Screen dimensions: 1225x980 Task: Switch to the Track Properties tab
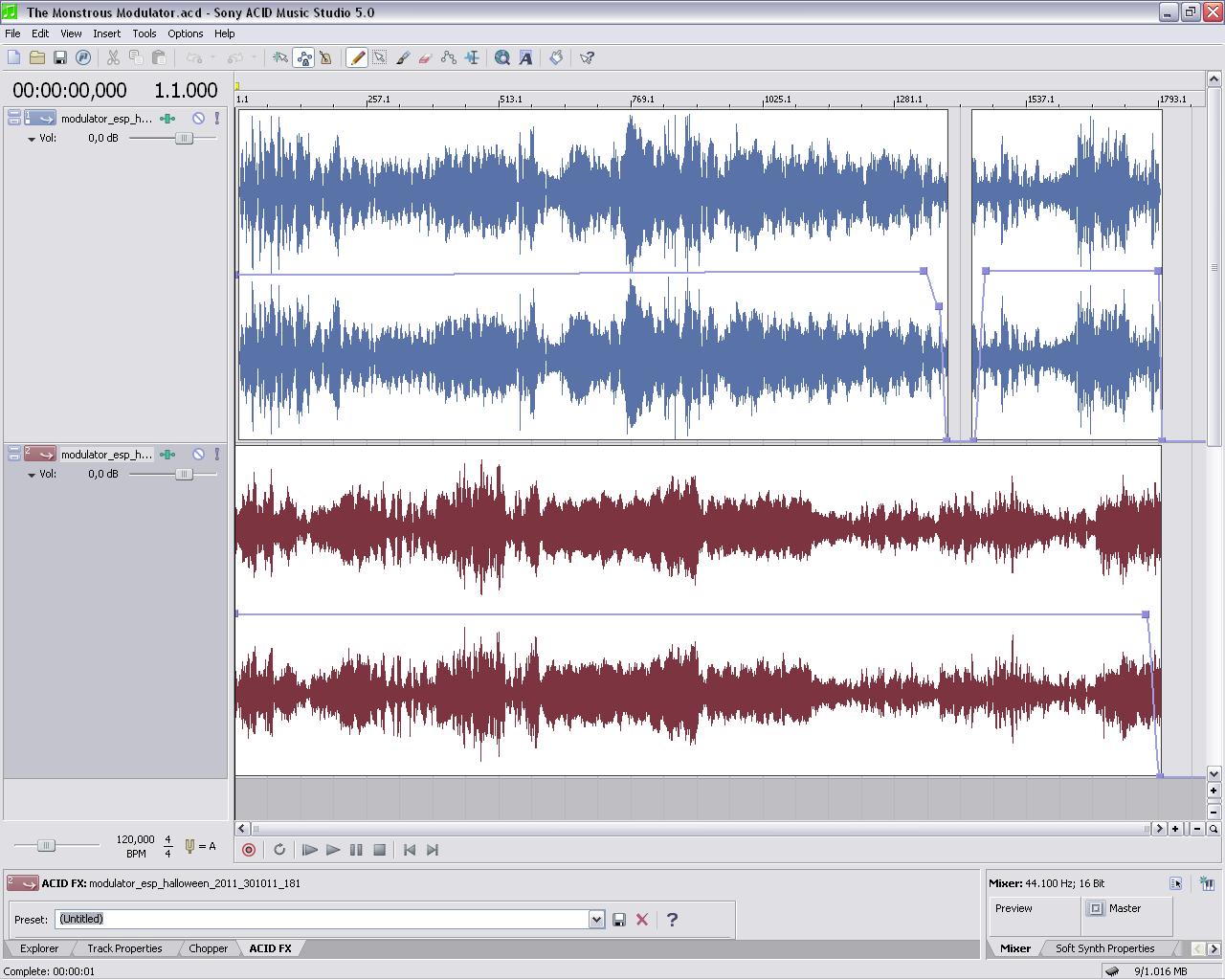point(125,948)
